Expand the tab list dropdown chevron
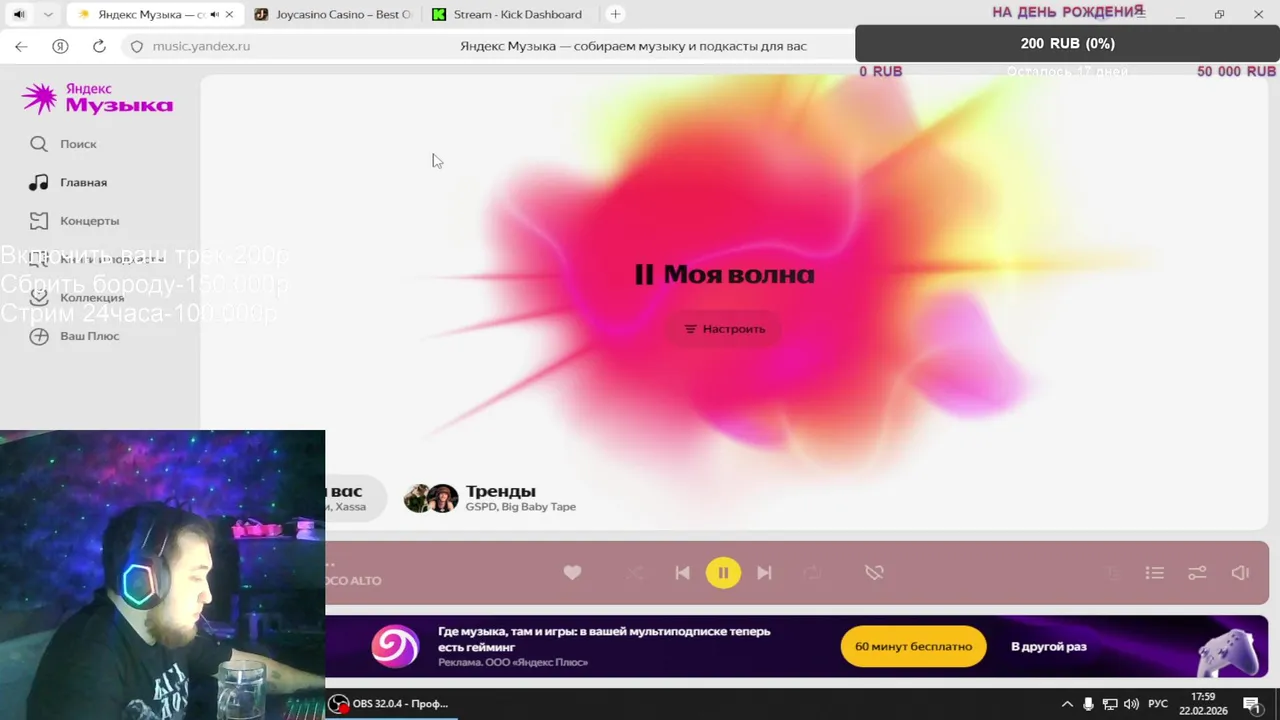 [47, 15]
